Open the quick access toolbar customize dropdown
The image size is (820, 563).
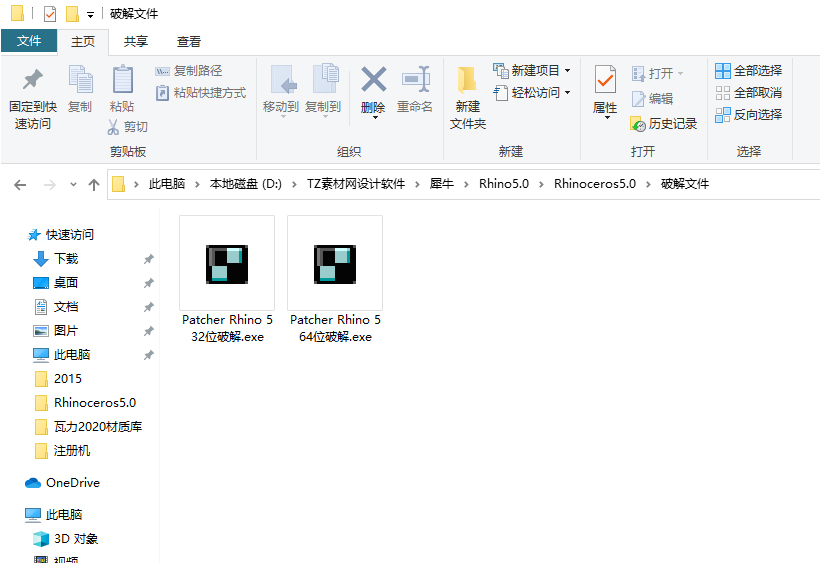[x=90, y=15]
